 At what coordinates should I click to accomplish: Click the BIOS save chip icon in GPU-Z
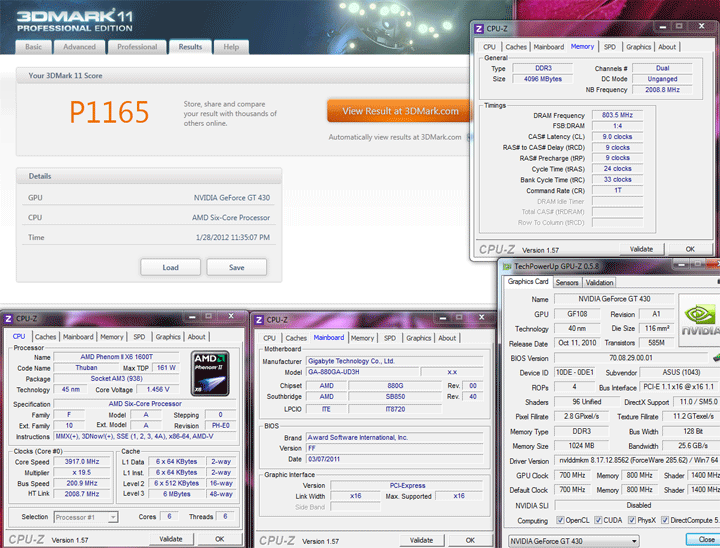(716, 357)
